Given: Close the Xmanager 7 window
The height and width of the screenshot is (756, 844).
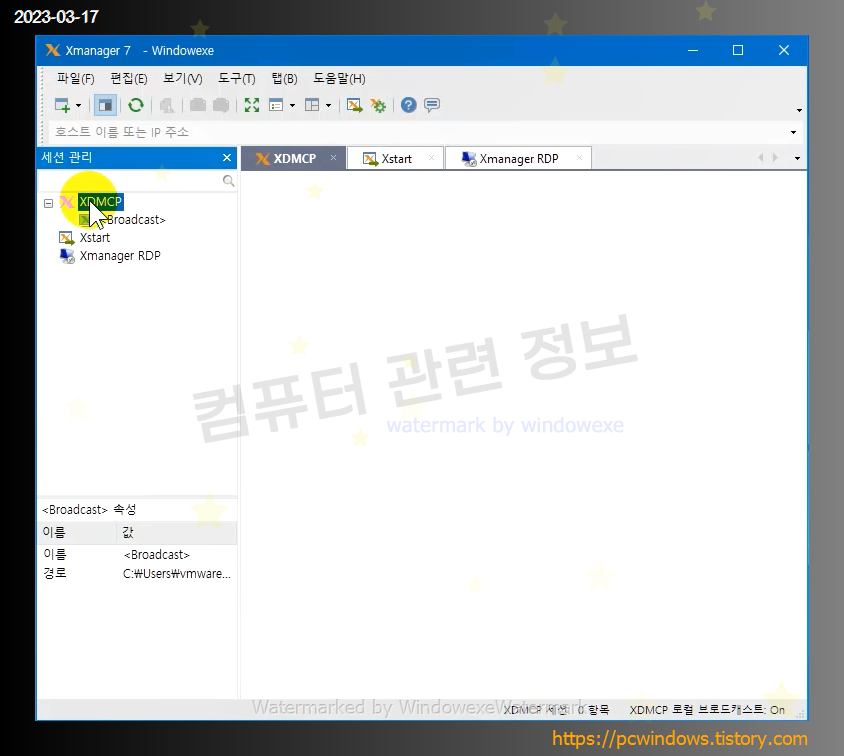Looking at the screenshot, I should (x=784, y=51).
